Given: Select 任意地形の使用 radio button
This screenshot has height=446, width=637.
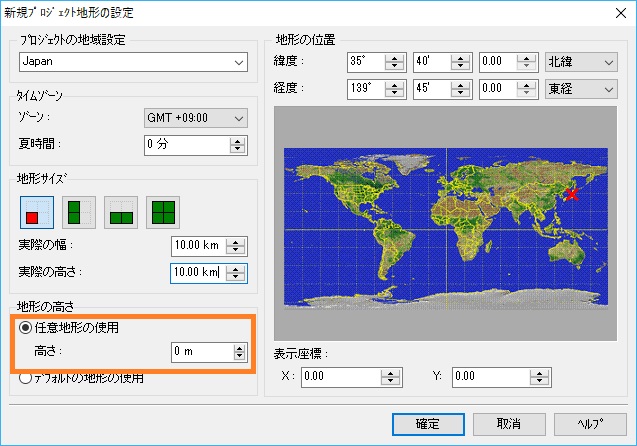Looking at the screenshot, I should [x=26, y=327].
